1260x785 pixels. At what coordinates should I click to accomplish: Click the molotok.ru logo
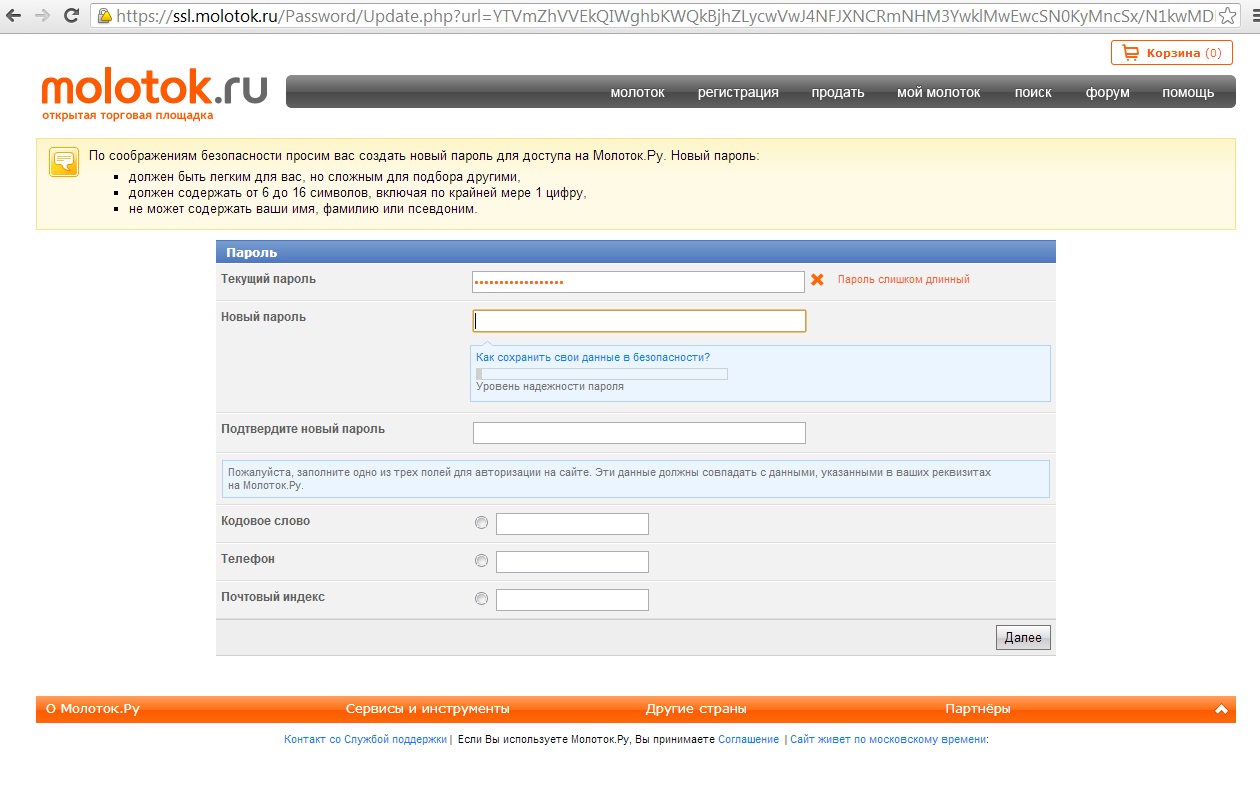click(x=154, y=89)
